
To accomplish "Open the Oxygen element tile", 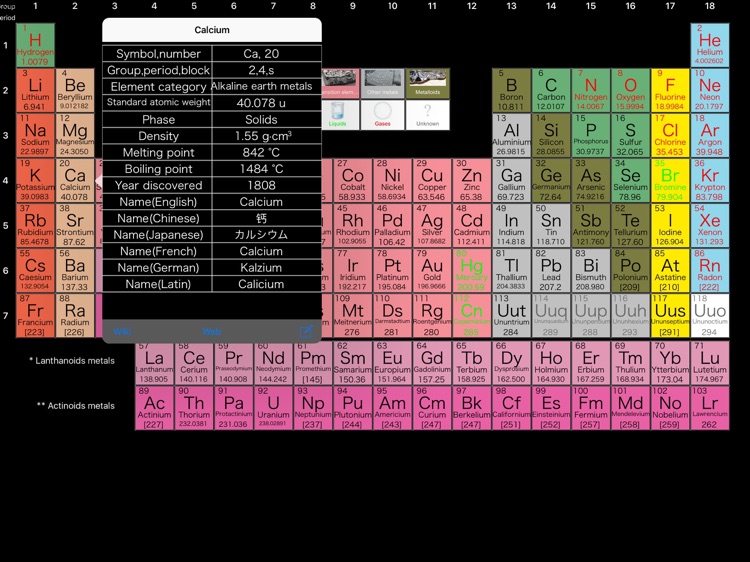I will tap(630, 90).
